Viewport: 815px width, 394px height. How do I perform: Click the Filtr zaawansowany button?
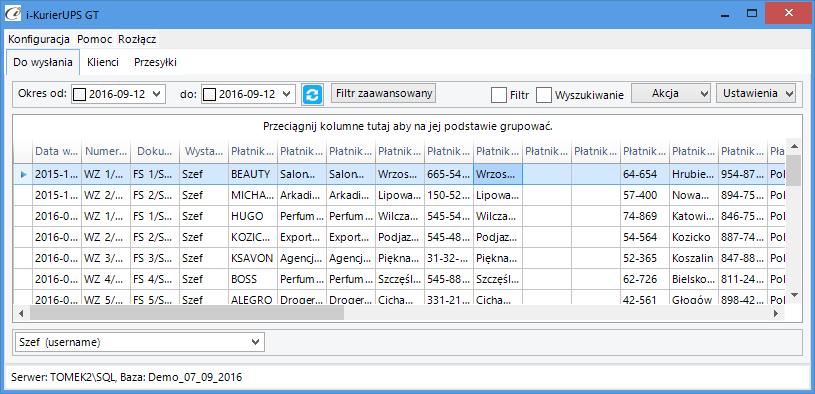[384, 94]
